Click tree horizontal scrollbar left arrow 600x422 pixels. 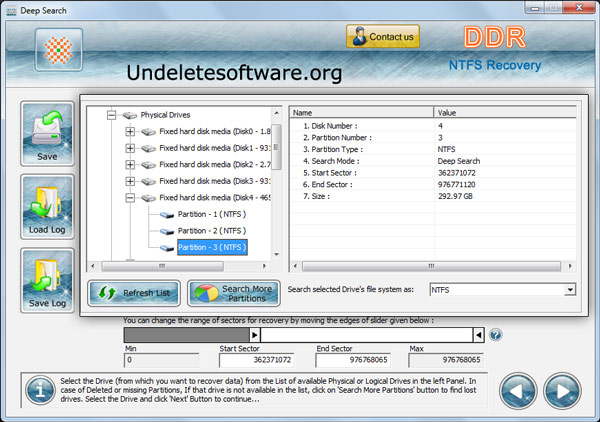93,266
